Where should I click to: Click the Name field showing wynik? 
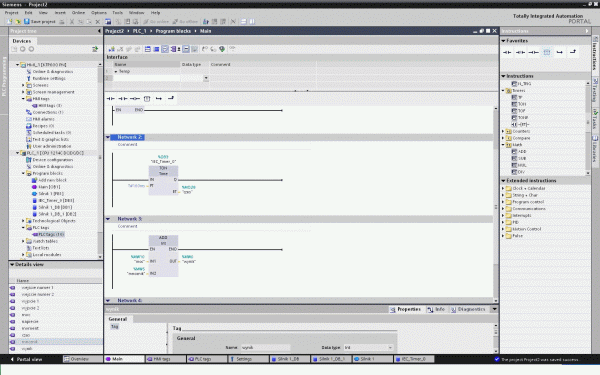pos(266,348)
